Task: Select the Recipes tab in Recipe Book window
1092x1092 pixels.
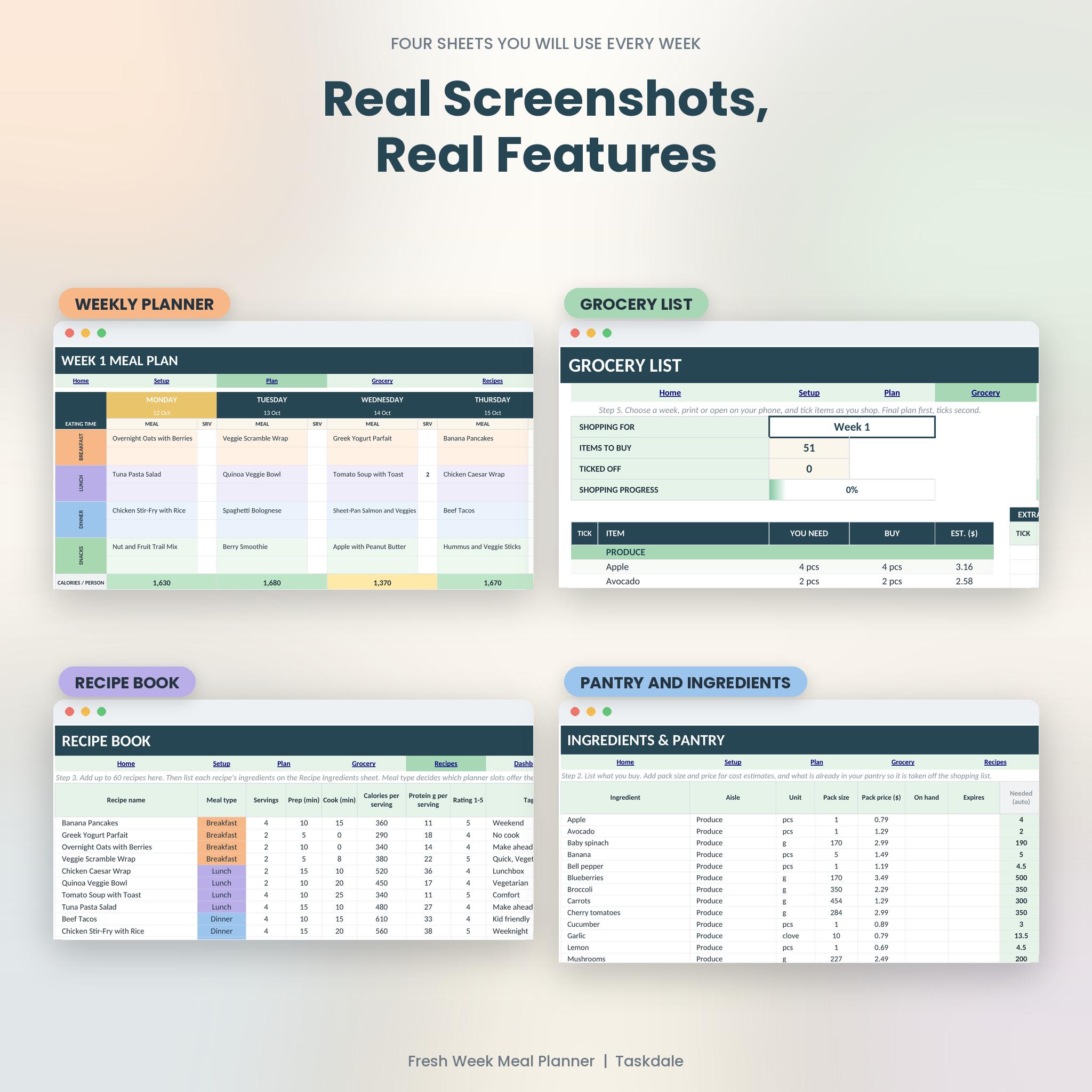Action: click(x=446, y=764)
